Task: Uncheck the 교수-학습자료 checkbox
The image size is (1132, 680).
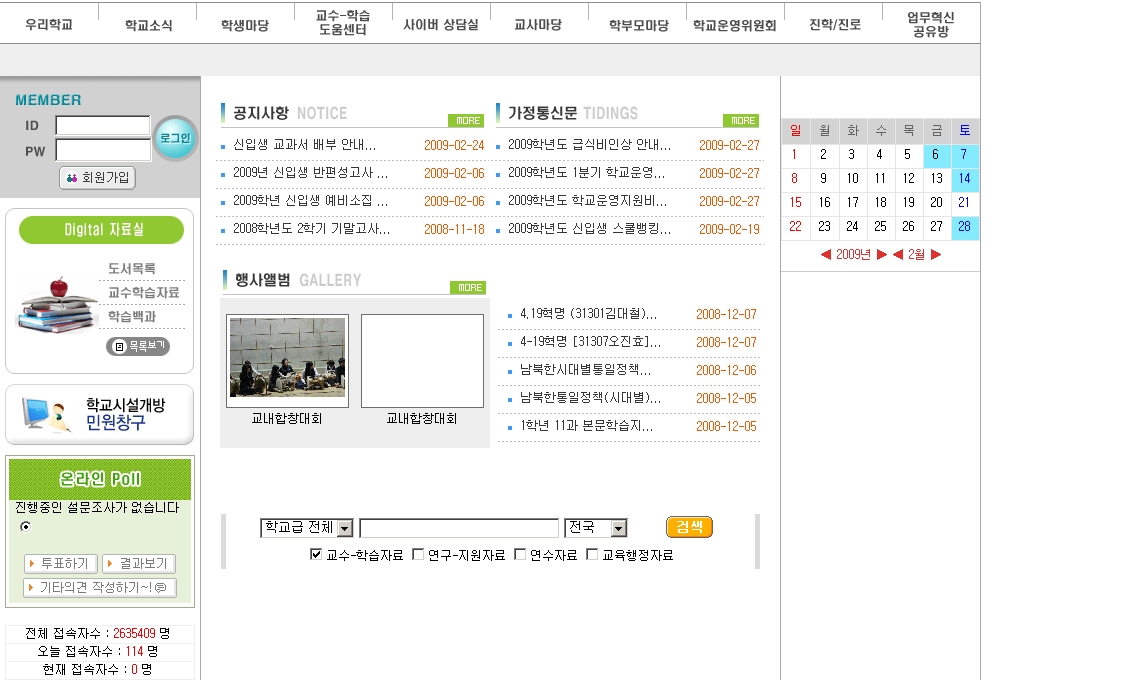Action: click(x=316, y=554)
